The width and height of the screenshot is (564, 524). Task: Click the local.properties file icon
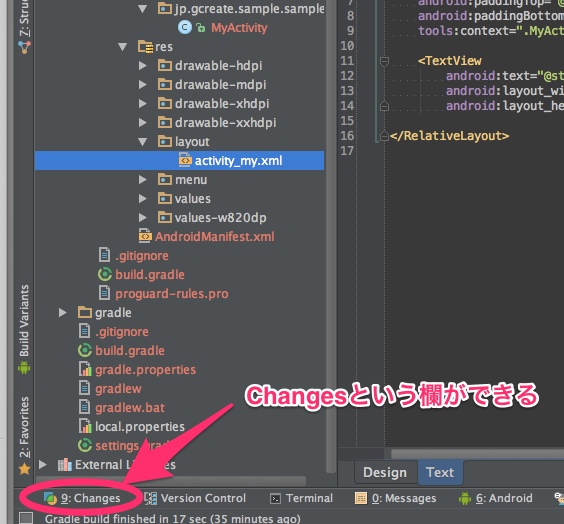pyautogui.click(x=85, y=426)
